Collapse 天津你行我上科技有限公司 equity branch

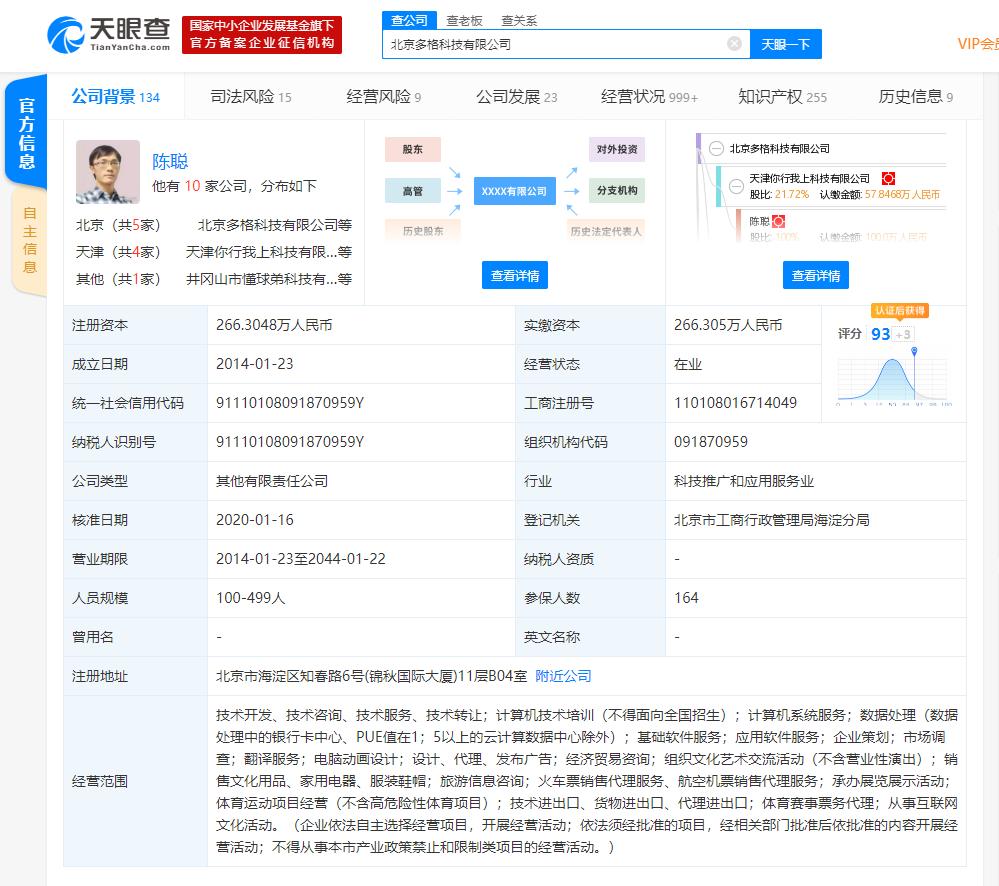click(736, 186)
